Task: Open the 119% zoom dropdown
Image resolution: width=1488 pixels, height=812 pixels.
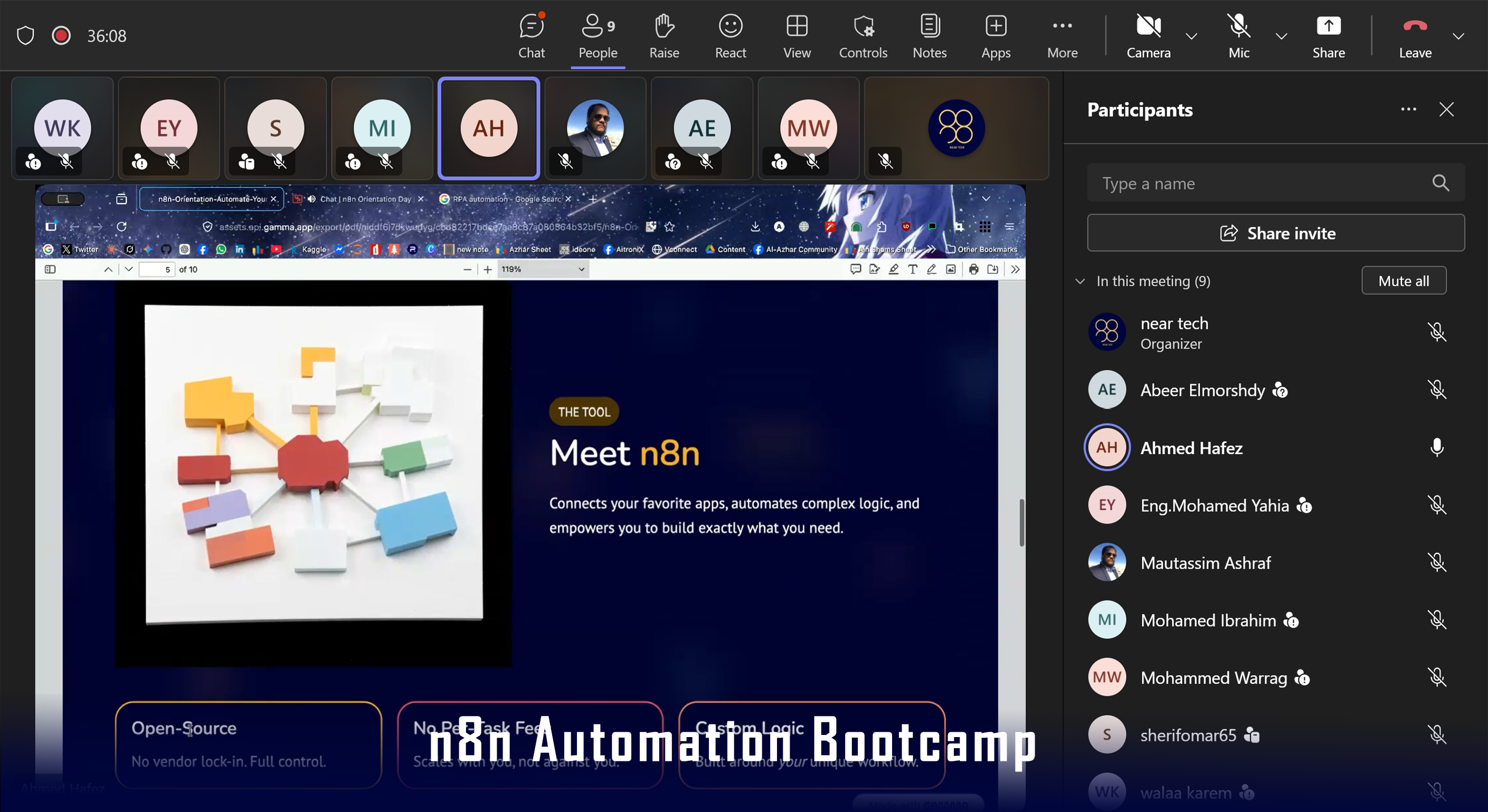Action: (543, 269)
